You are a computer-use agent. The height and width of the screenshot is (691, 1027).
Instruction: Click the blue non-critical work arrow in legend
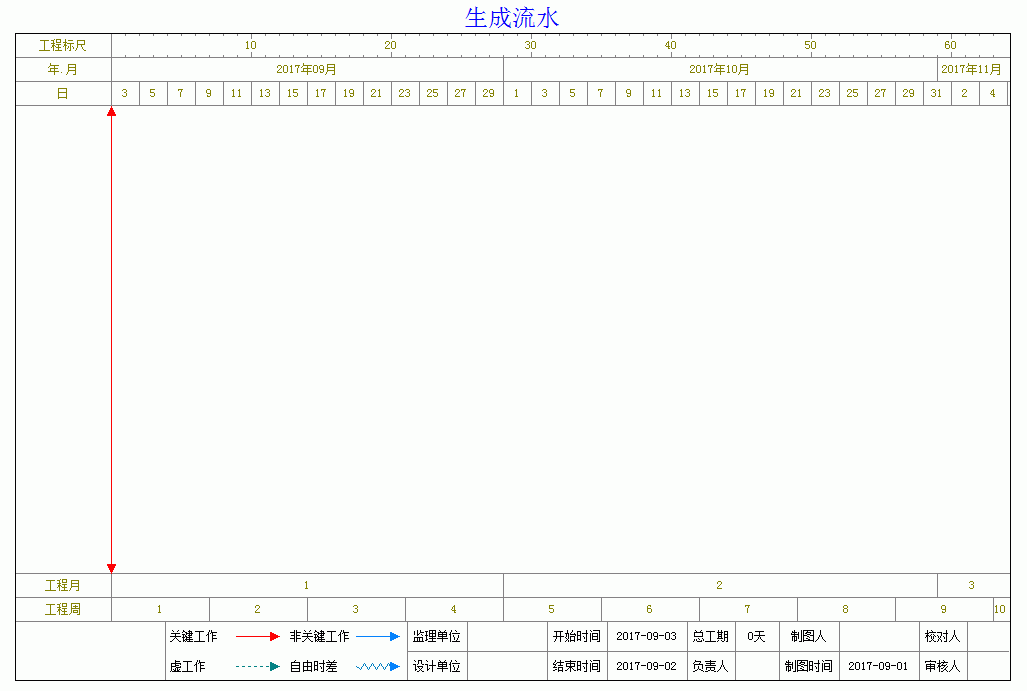click(378, 636)
